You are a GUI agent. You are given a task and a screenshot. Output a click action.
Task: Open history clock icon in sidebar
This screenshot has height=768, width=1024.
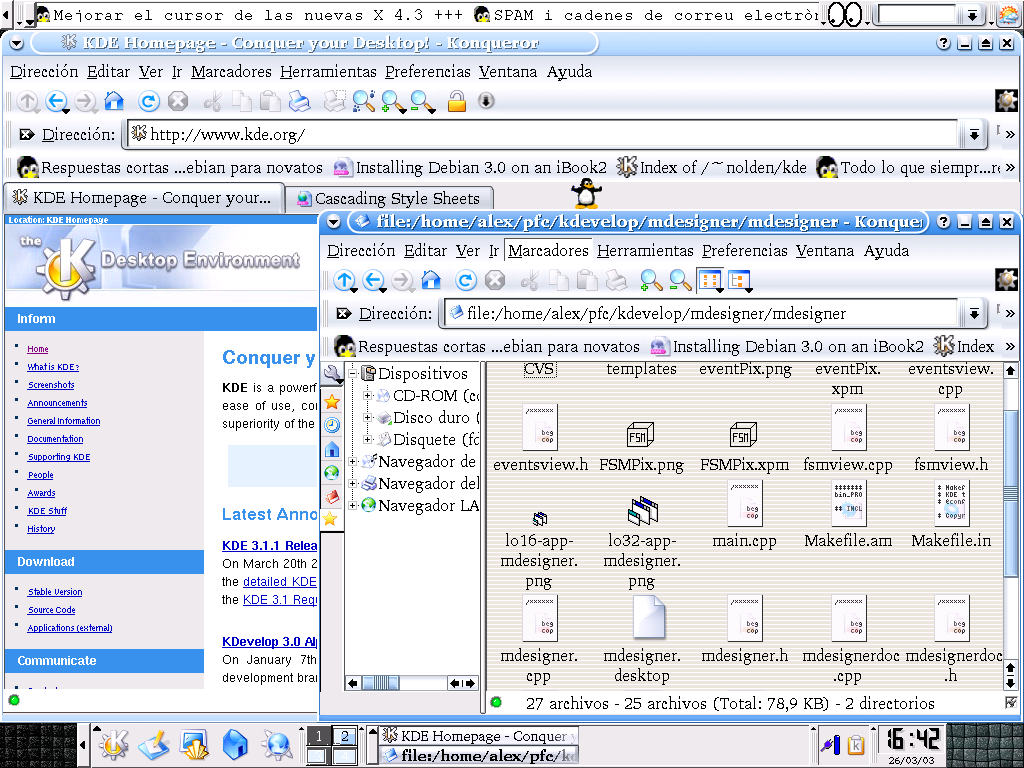[332, 425]
